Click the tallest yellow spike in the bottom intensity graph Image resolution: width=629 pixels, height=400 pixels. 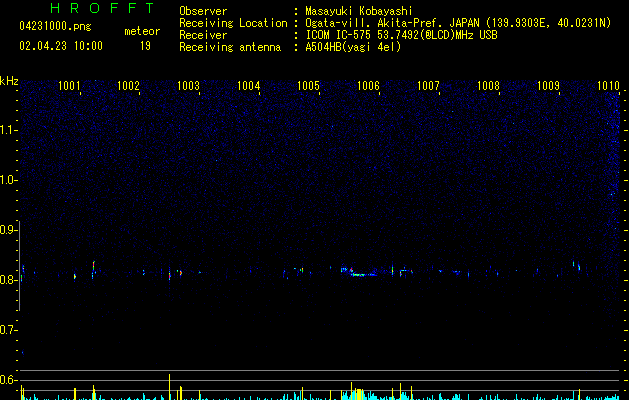tap(170, 387)
